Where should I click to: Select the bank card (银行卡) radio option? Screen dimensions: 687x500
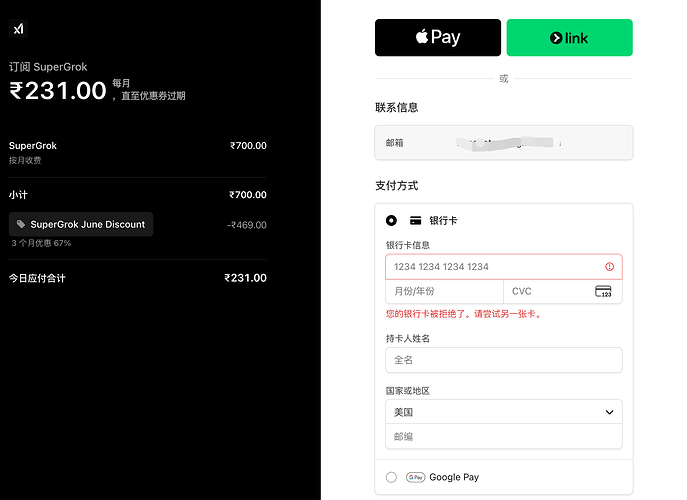[391, 220]
